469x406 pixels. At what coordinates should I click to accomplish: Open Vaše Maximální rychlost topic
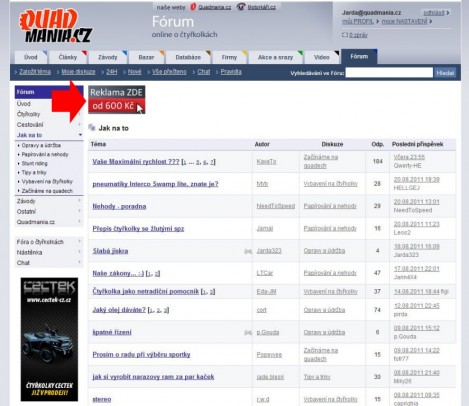pyautogui.click(x=136, y=162)
